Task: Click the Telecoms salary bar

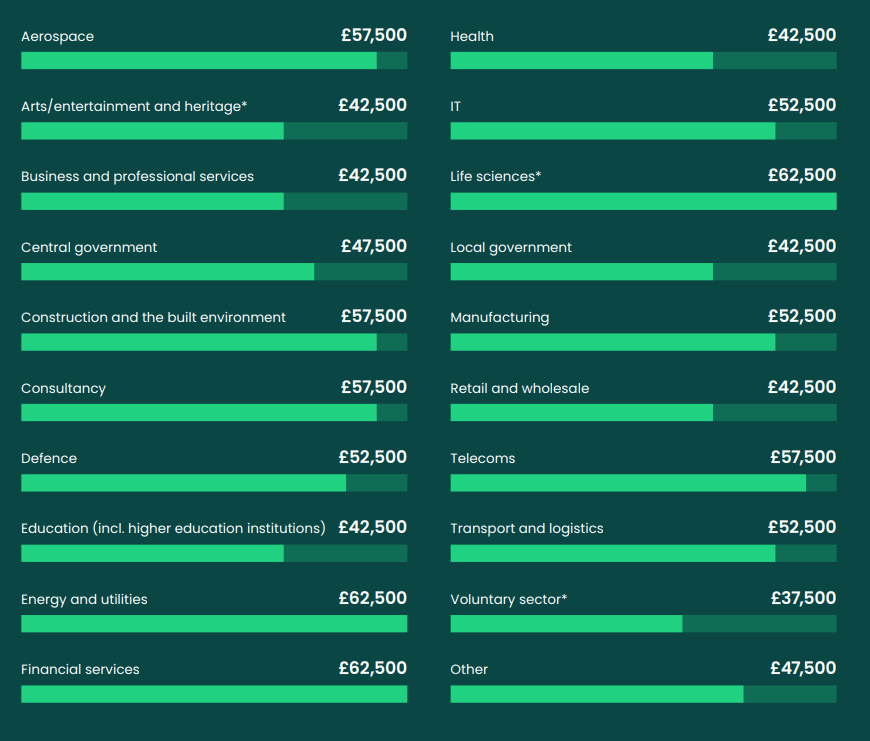Action: point(643,483)
